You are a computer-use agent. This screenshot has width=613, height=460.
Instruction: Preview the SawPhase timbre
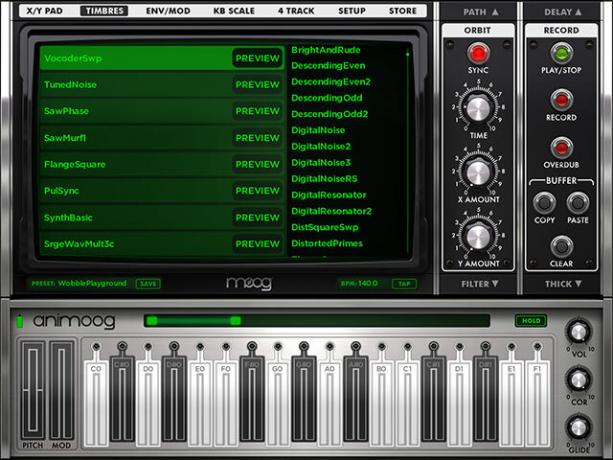coord(257,111)
